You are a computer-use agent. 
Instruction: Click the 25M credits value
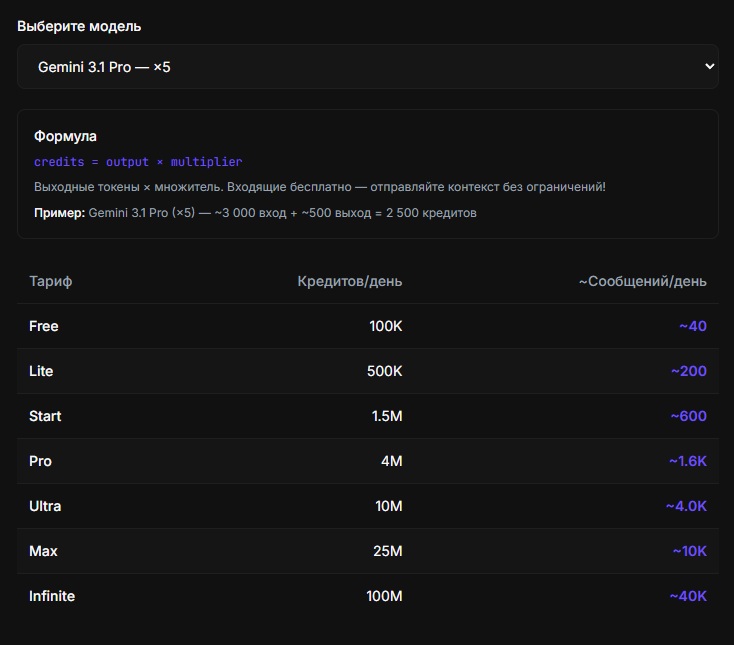(x=388, y=551)
